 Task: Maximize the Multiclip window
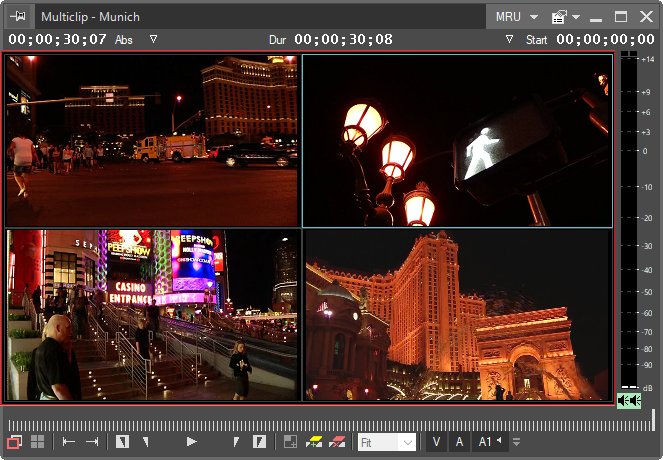(621, 17)
